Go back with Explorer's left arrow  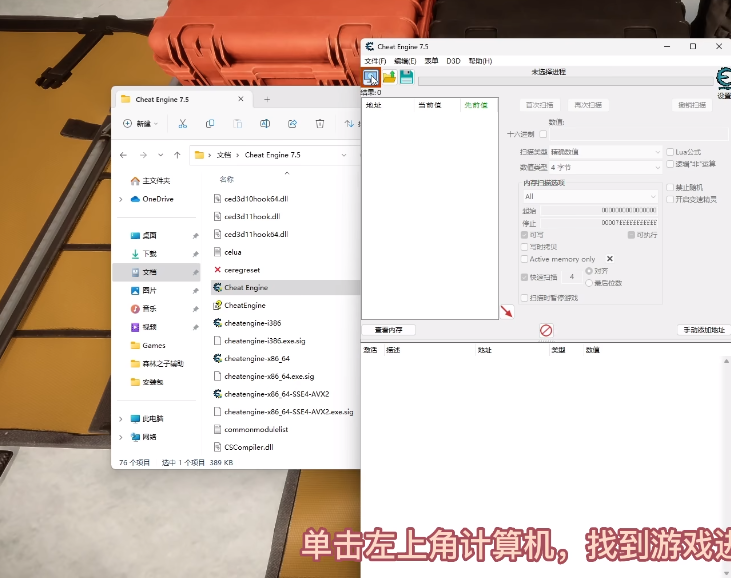point(124,155)
